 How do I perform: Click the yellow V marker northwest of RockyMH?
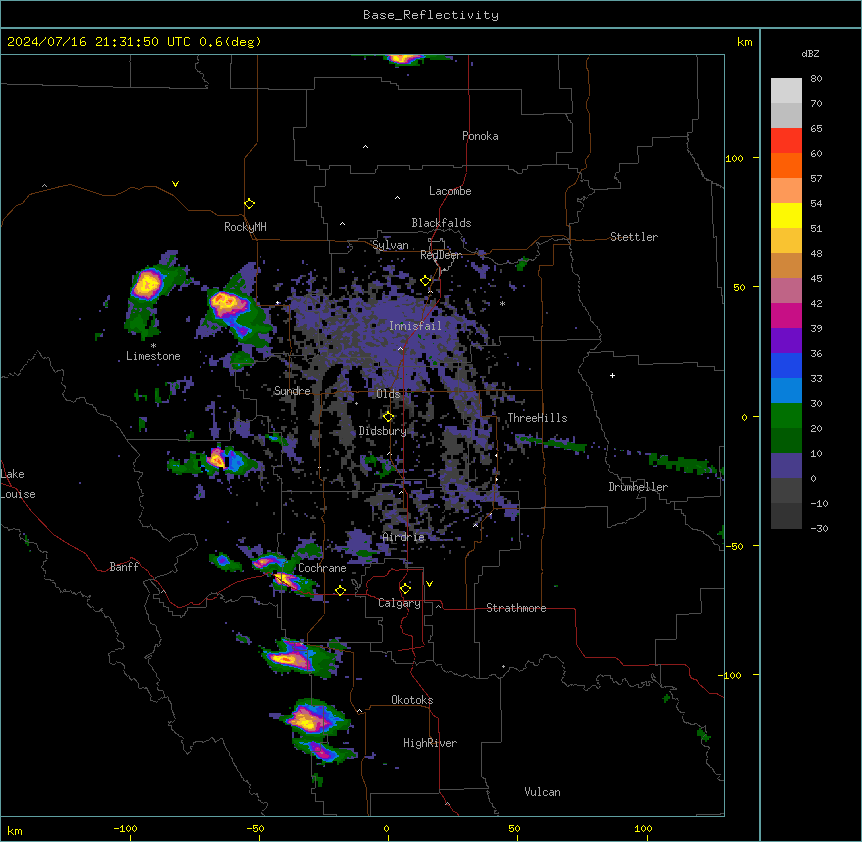pos(175,184)
